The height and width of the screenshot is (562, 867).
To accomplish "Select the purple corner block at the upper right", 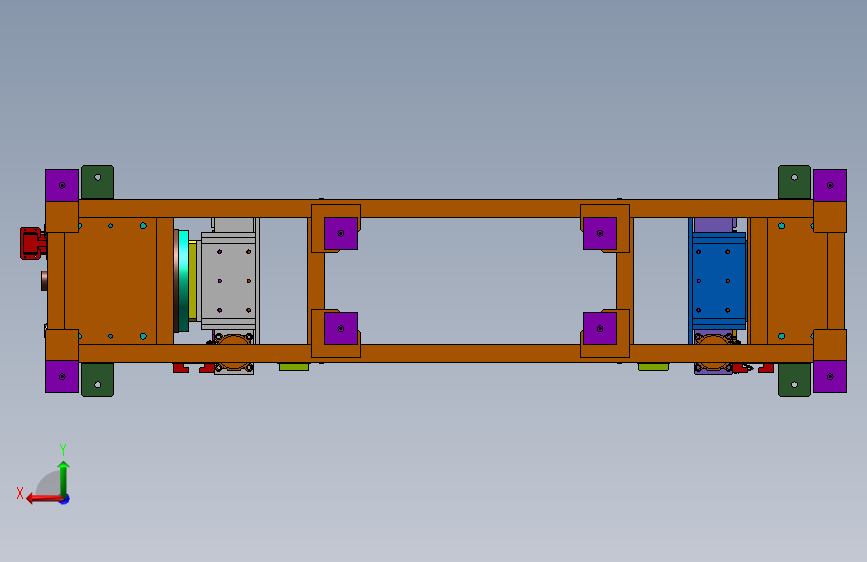I will (830, 185).
